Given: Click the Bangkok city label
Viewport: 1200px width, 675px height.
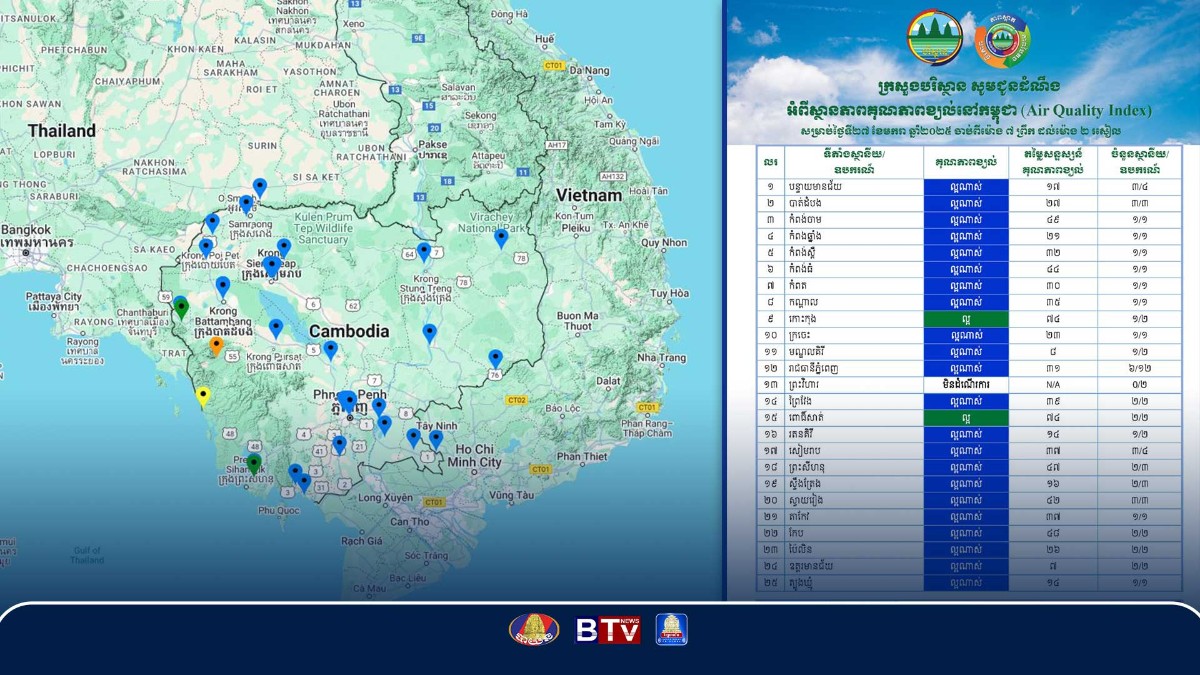Looking at the screenshot, I should (x=25, y=228).
